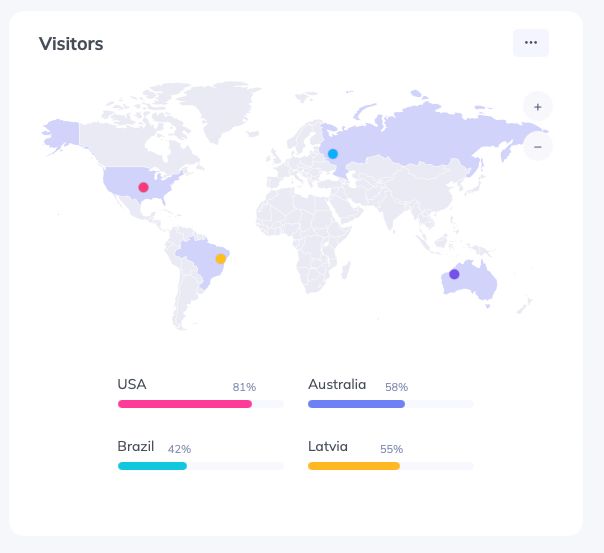
Task: Click the pink marker on USA
Action: pos(143,187)
